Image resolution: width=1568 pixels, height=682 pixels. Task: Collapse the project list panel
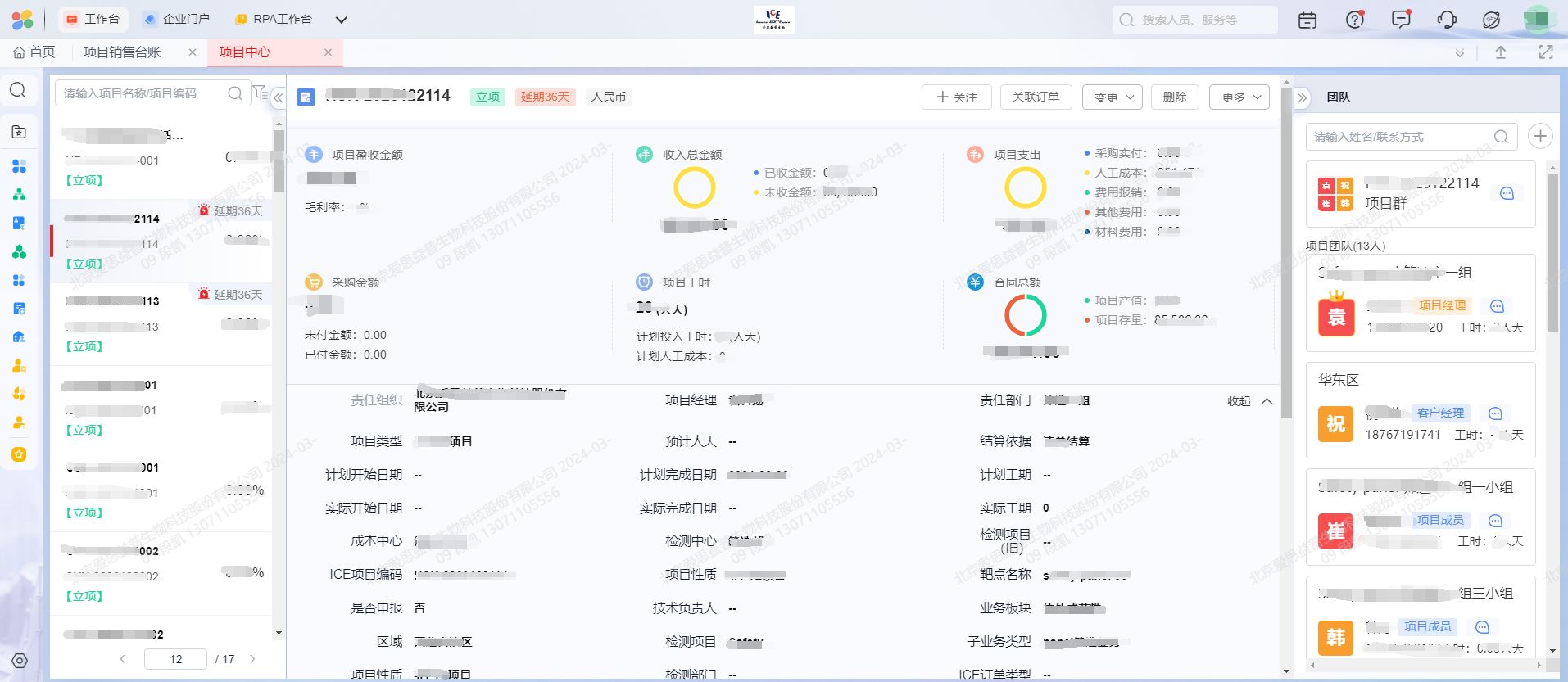pyautogui.click(x=279, y=97)
